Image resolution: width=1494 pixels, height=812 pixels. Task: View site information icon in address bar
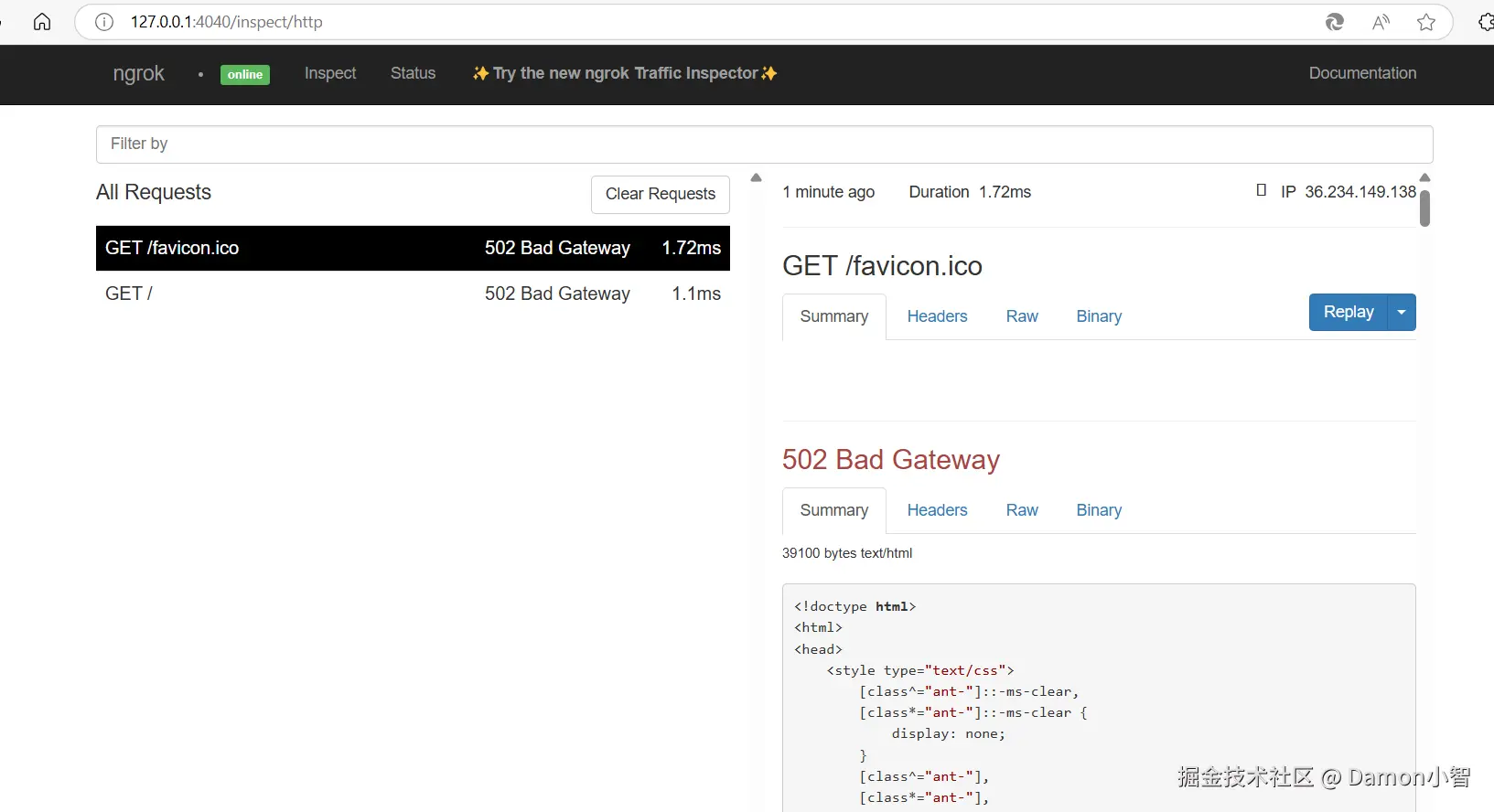pos(104,22)
